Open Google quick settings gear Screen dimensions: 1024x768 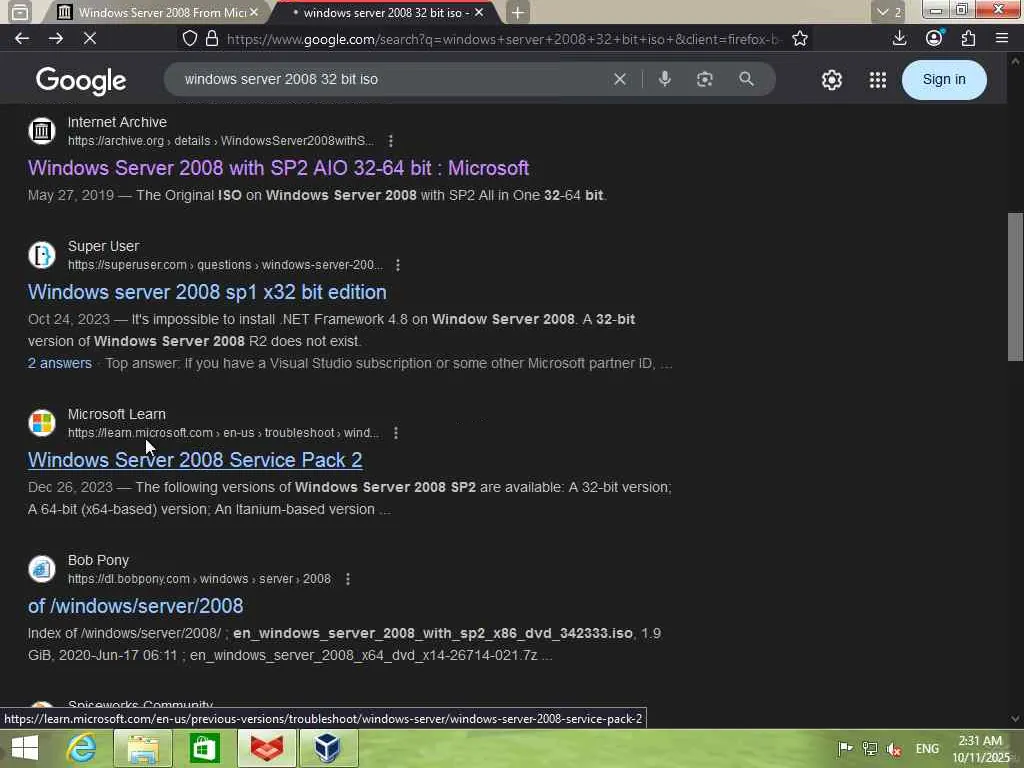[x=831, y=80]
